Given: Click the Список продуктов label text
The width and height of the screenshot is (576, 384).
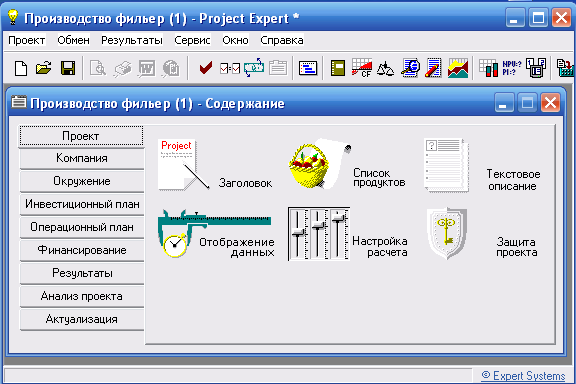Looking at the screenshot, I should click(x=379, y=177).
